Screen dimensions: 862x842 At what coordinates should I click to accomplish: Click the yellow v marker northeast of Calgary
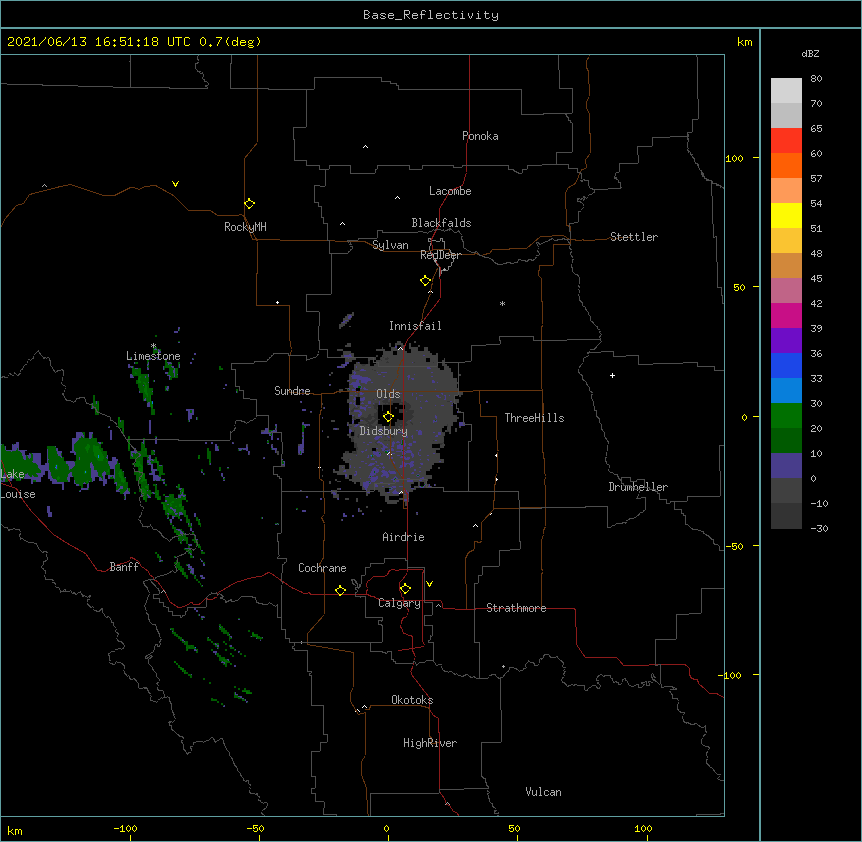[429, 583]
